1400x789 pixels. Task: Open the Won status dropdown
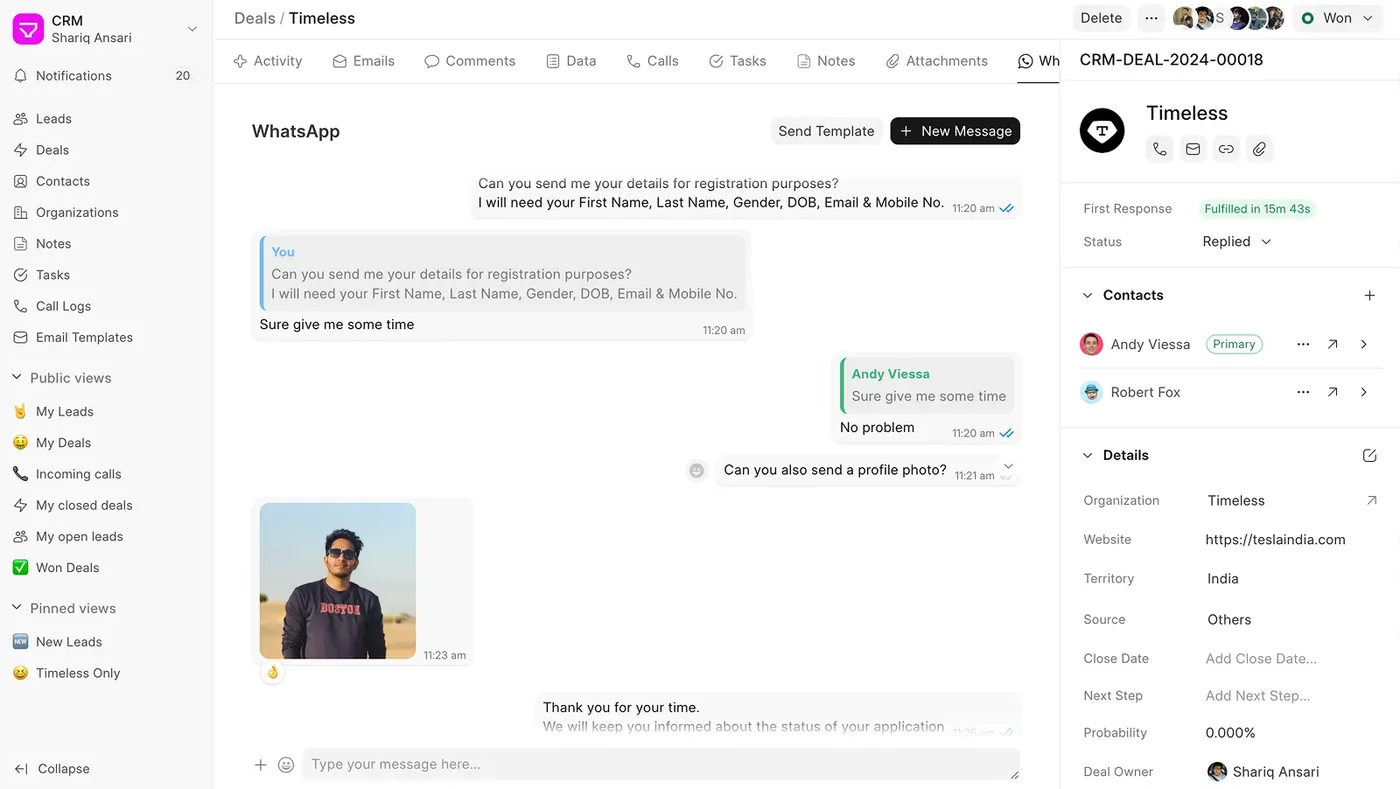point(1339,18)
